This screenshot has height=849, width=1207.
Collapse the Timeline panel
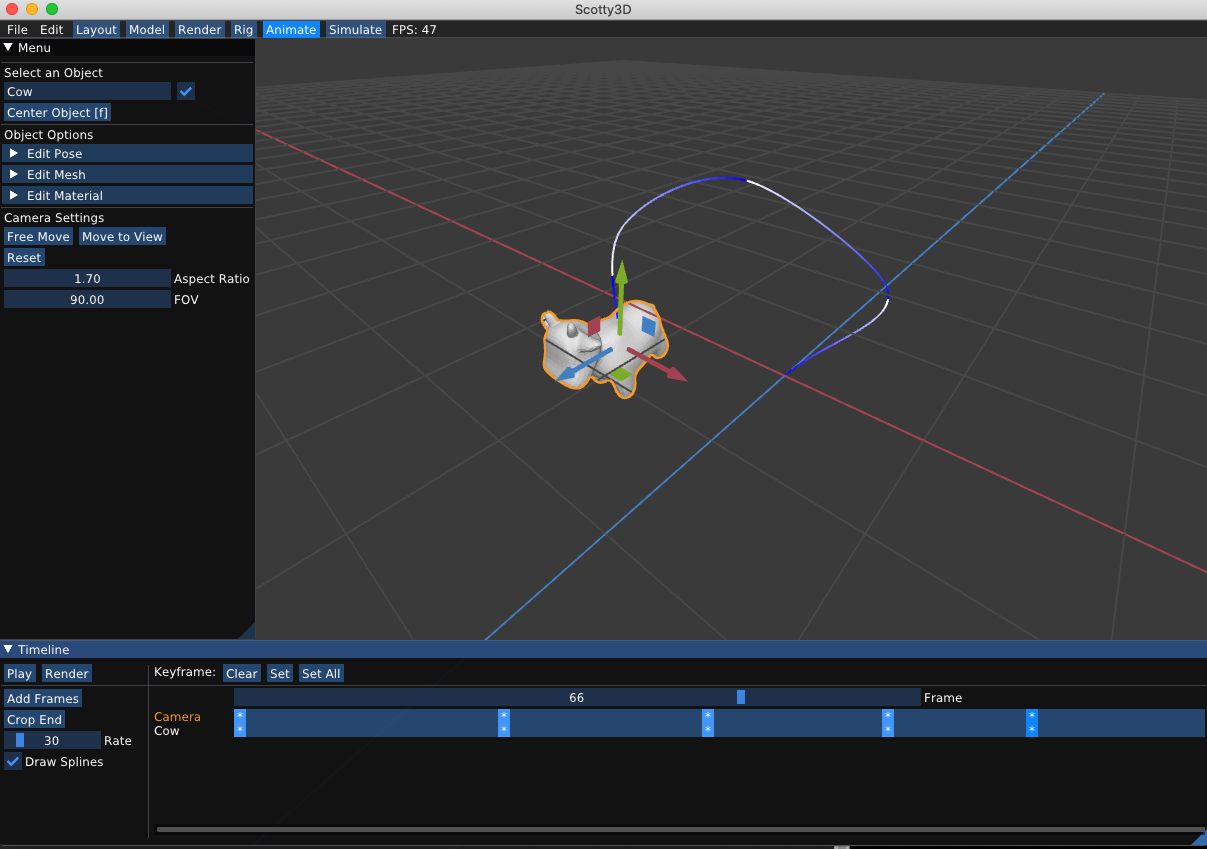(x=9, y=649)
